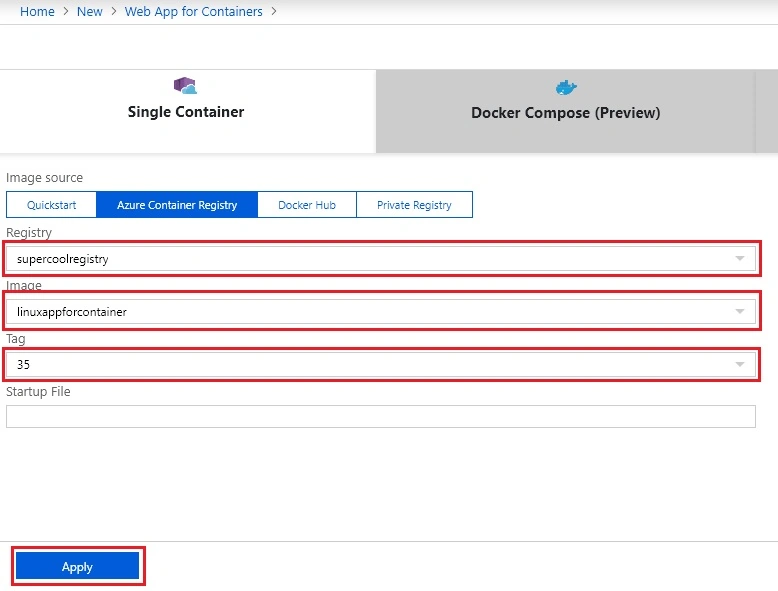Viewport: 778px width, 591px height.
Task: Choose Docker Hub image source
Action: (307, 205)
